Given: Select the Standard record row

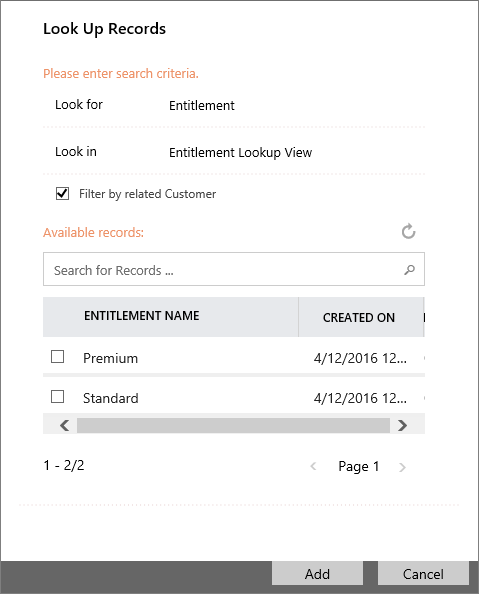Looking at the screenshot, I should click(x=234, y=397).
